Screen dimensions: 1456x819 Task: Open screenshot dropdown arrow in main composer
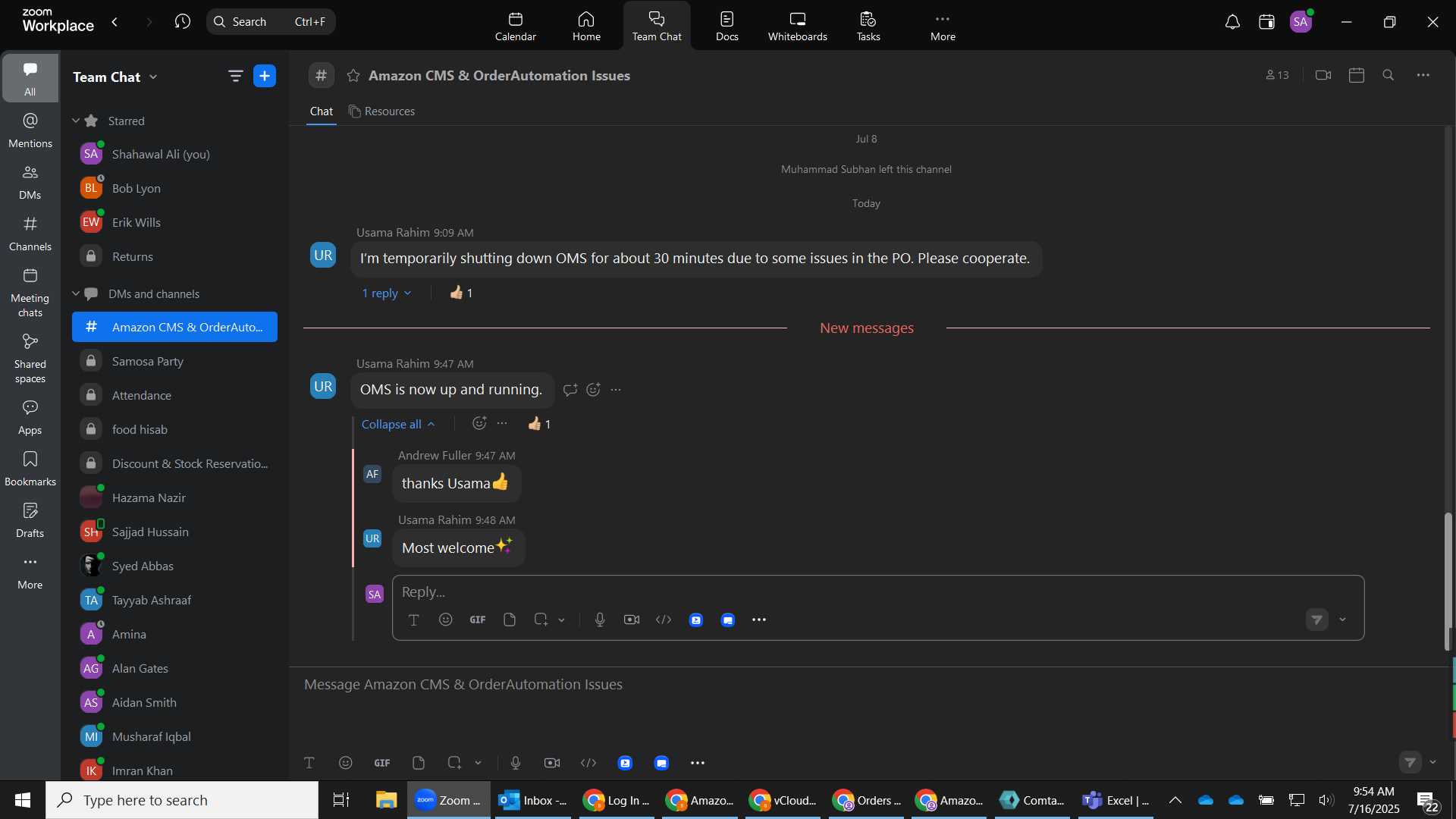click(x=479, y=763)
